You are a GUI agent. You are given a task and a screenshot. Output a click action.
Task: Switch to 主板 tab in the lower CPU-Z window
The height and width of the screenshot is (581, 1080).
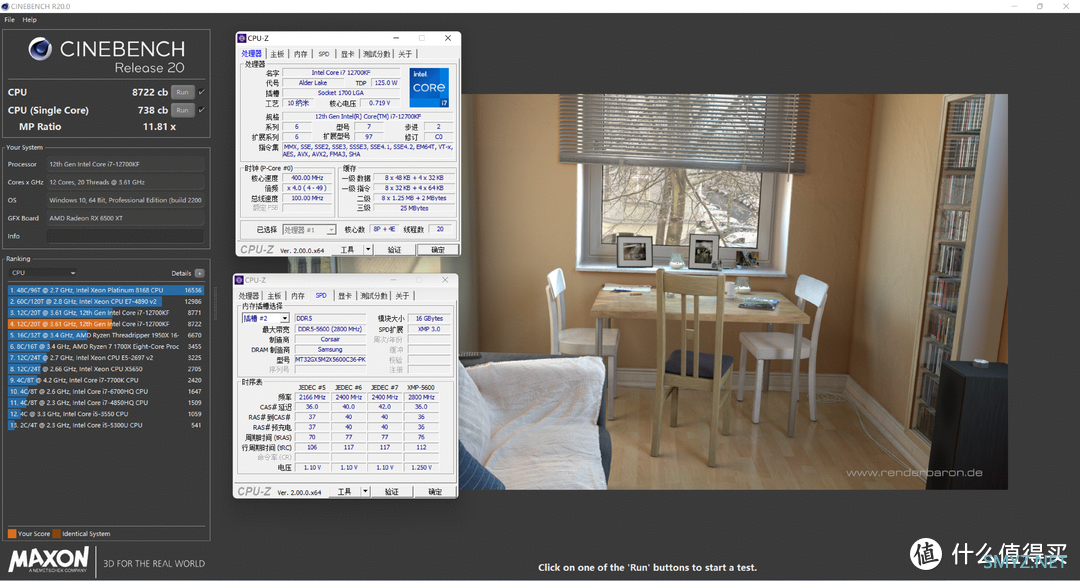274,296
